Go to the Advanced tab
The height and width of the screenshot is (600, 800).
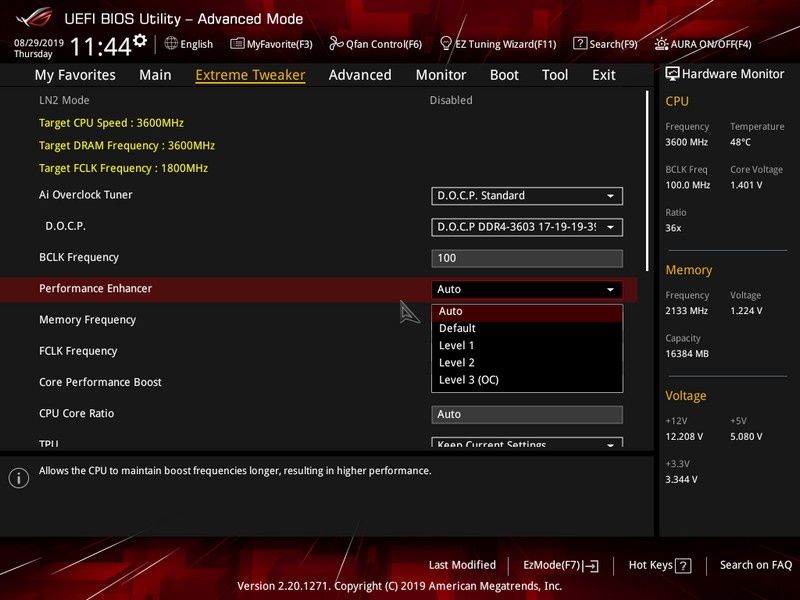[x=360, y=75]
